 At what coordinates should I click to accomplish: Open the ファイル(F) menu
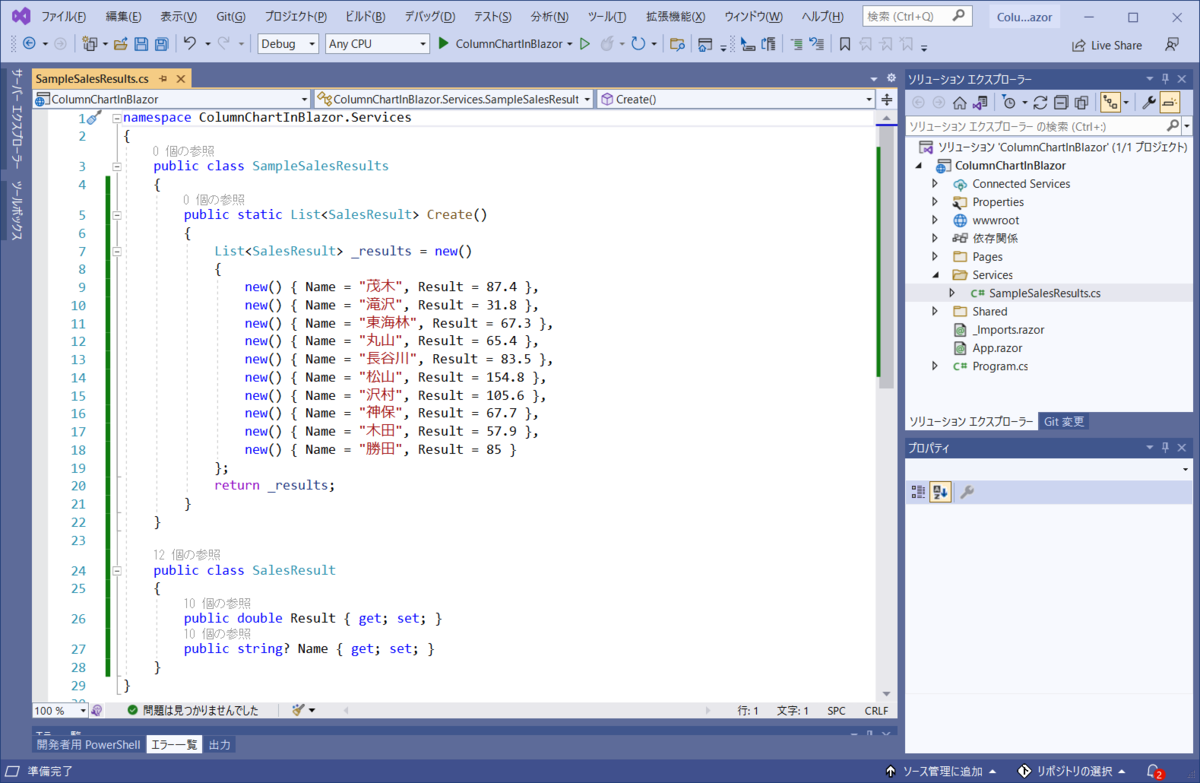coord(63,17)
